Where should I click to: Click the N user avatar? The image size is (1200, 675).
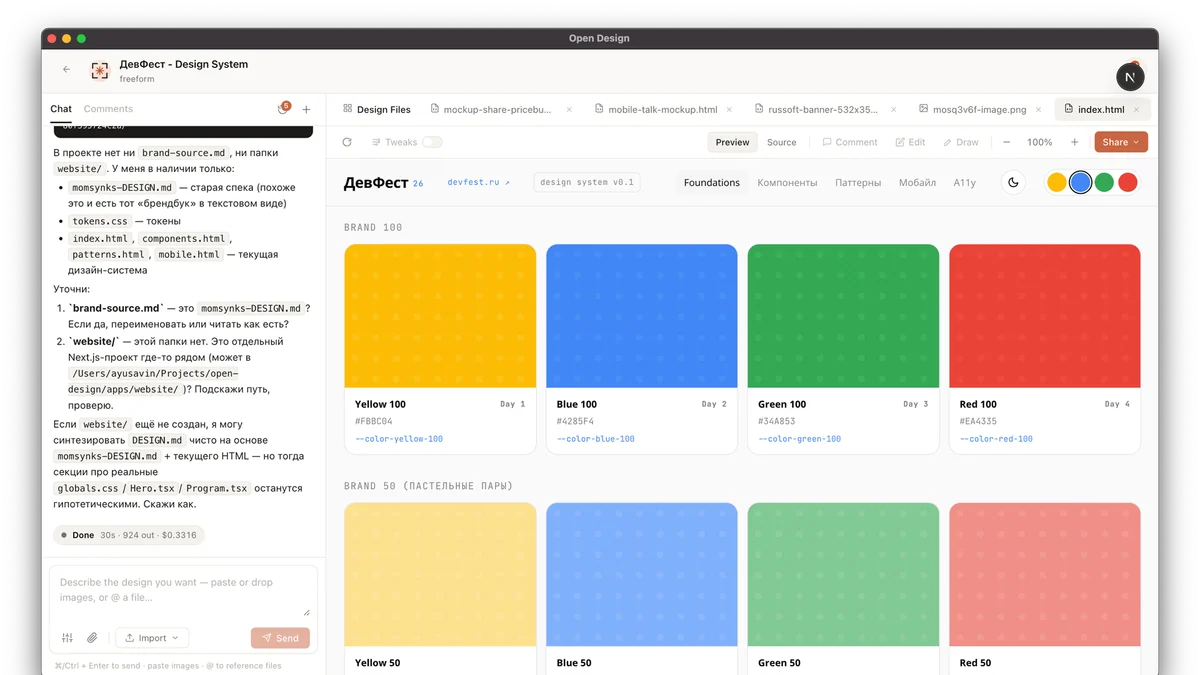1130,77
